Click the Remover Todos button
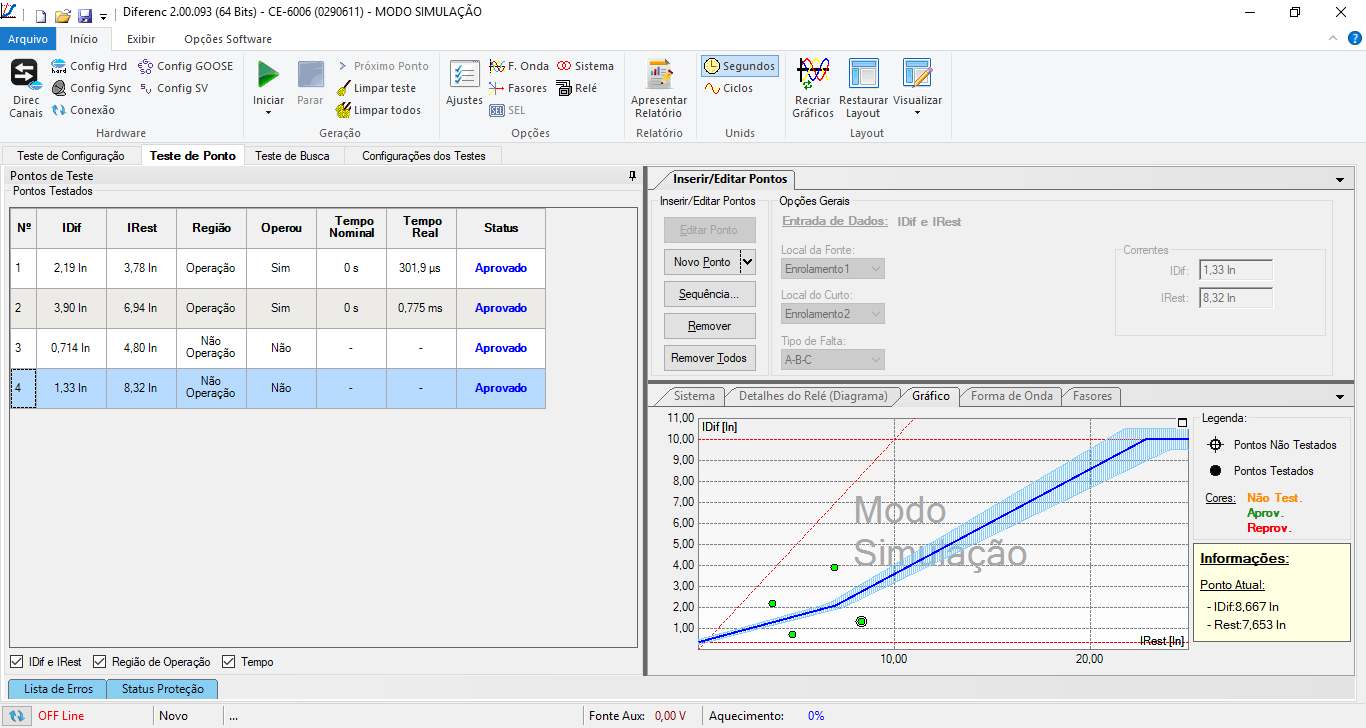 click(x=709, y=358)
